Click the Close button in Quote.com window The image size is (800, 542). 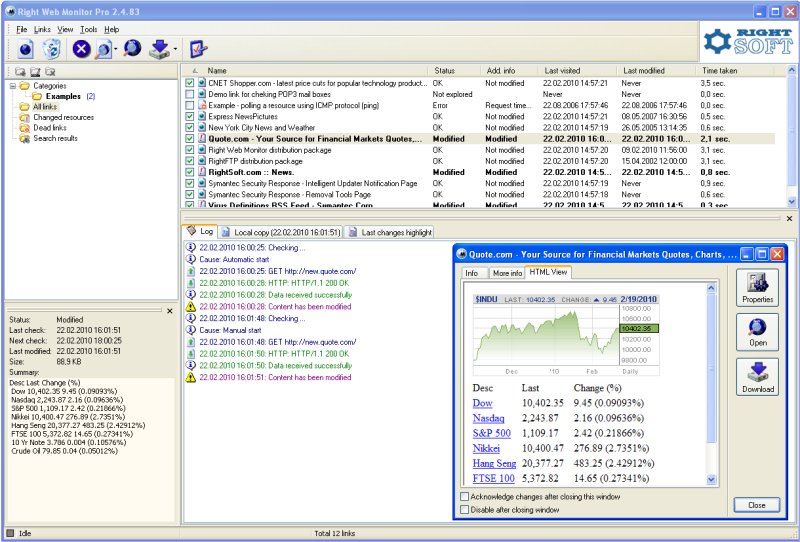pos(757,505)
